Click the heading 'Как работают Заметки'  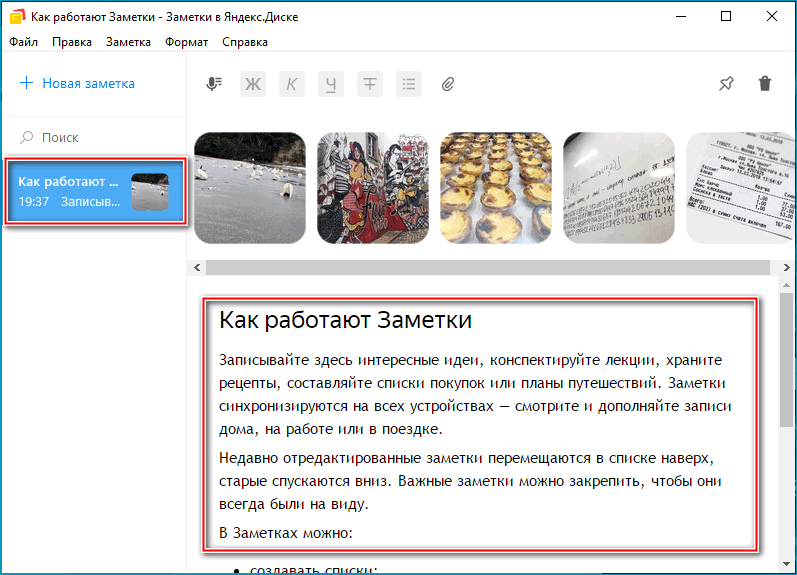(345, 320)
